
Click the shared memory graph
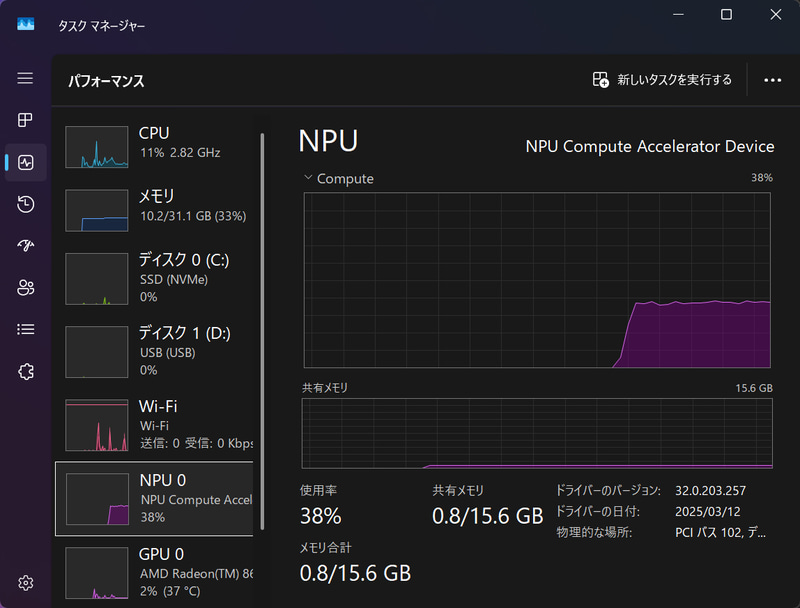click(537, 432)
